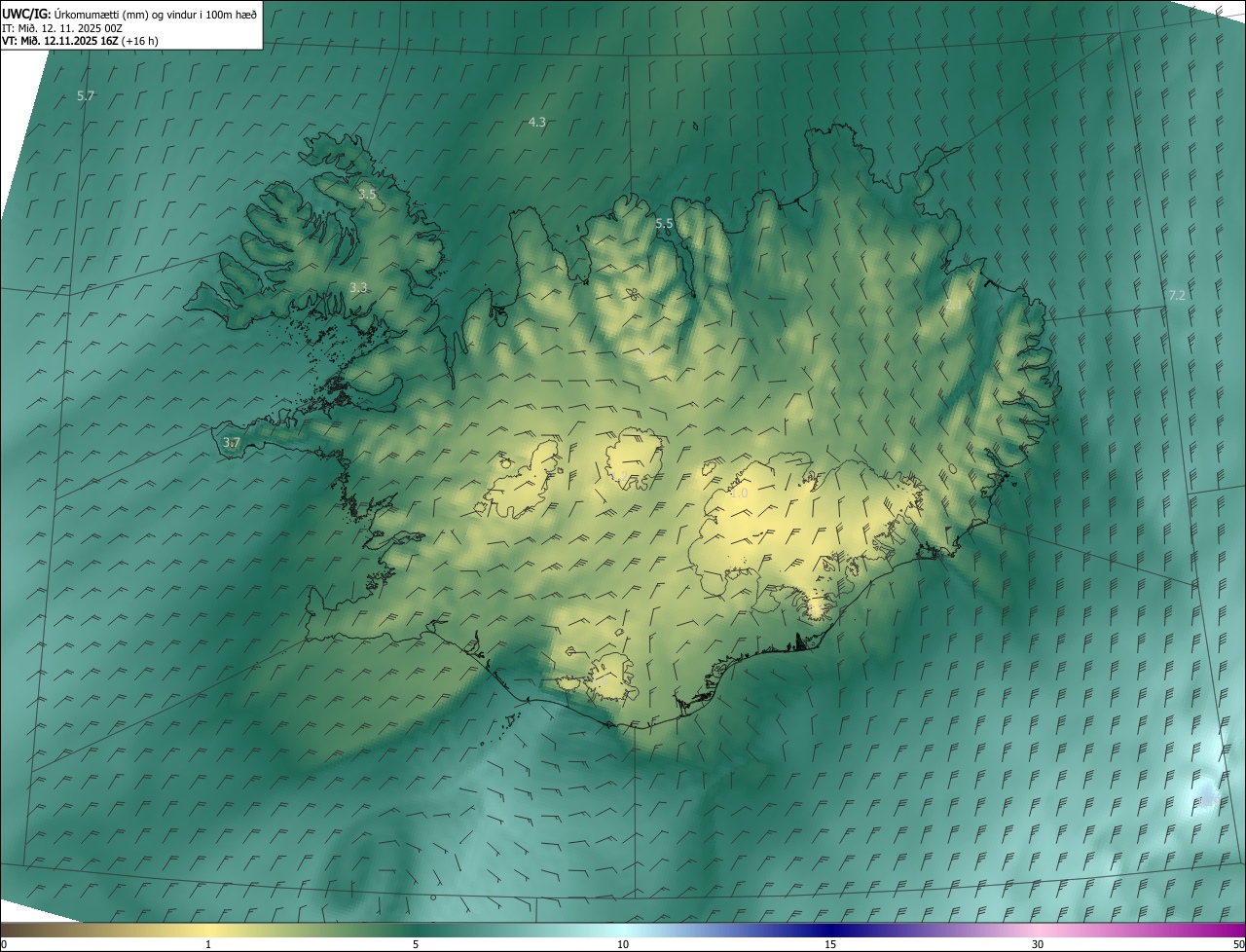
Task: Click the 10 tick on the color scale
Action: [x=623, y=944]
